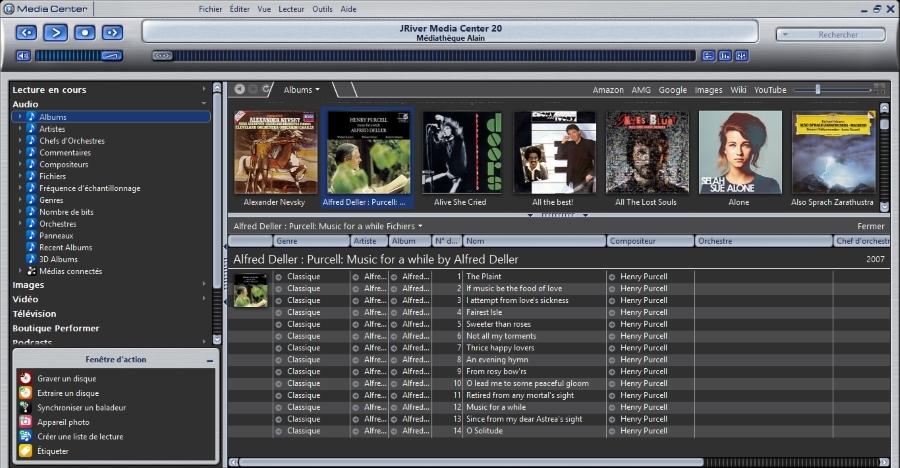Select Compositeurs in the tree

coord(64,164)
